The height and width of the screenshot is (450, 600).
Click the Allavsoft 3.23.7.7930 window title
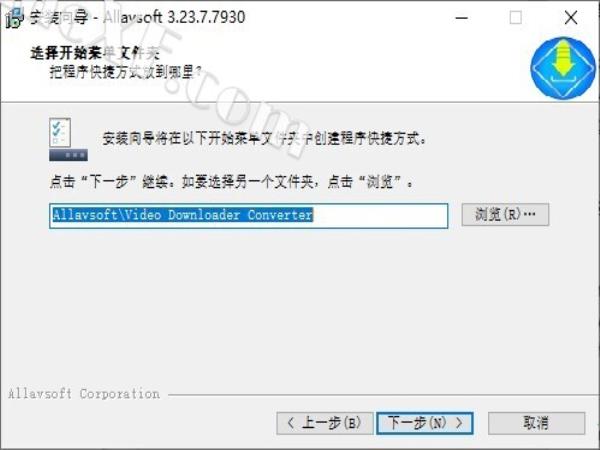click(138, 18)
